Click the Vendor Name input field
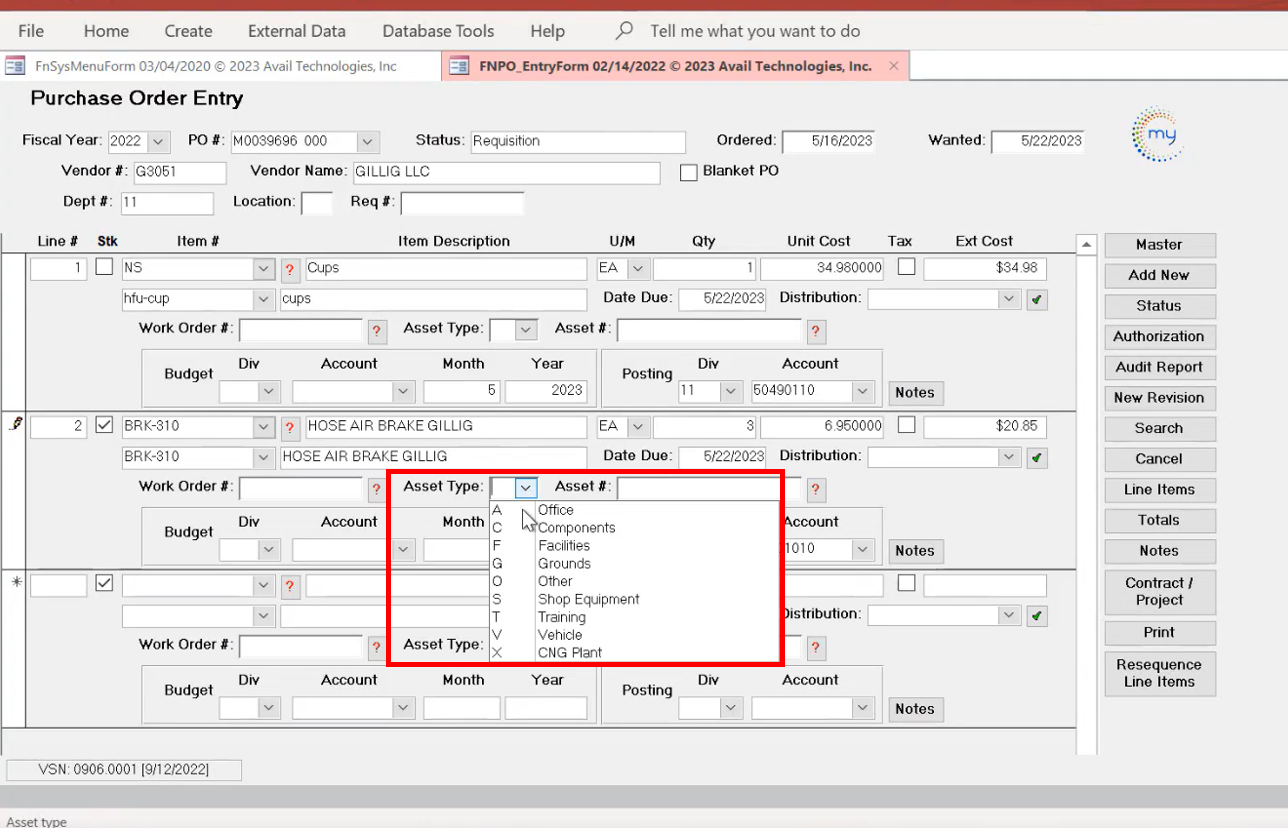 point(506,173)
